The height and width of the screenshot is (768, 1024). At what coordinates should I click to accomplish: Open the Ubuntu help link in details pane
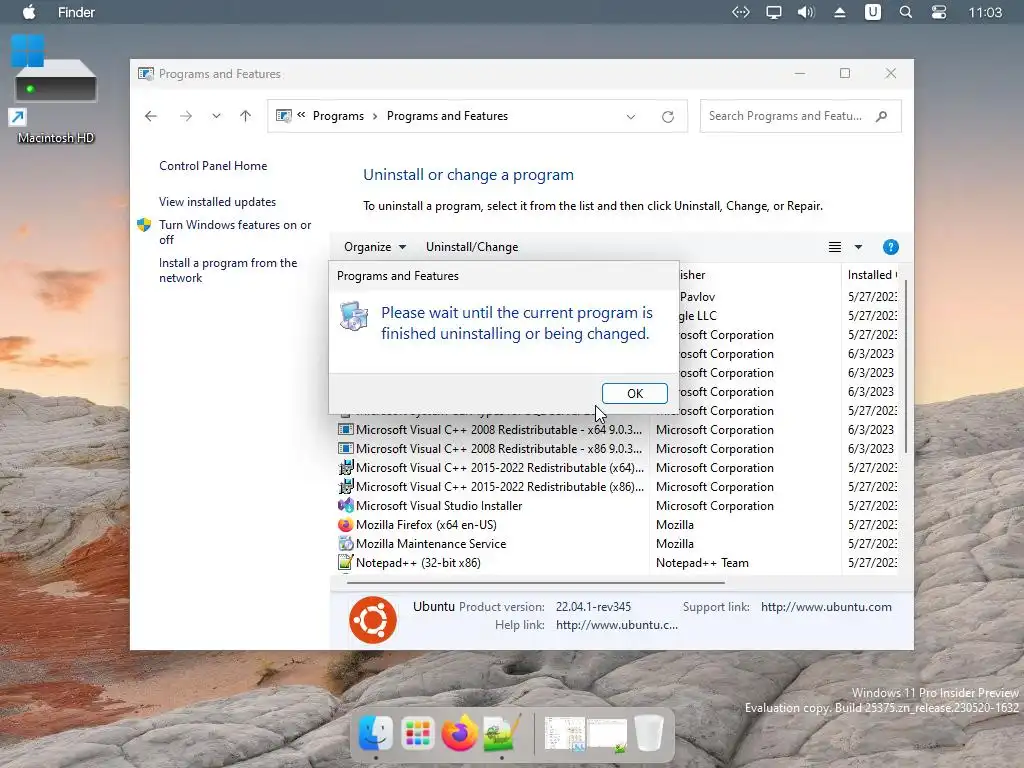(616, 625)
